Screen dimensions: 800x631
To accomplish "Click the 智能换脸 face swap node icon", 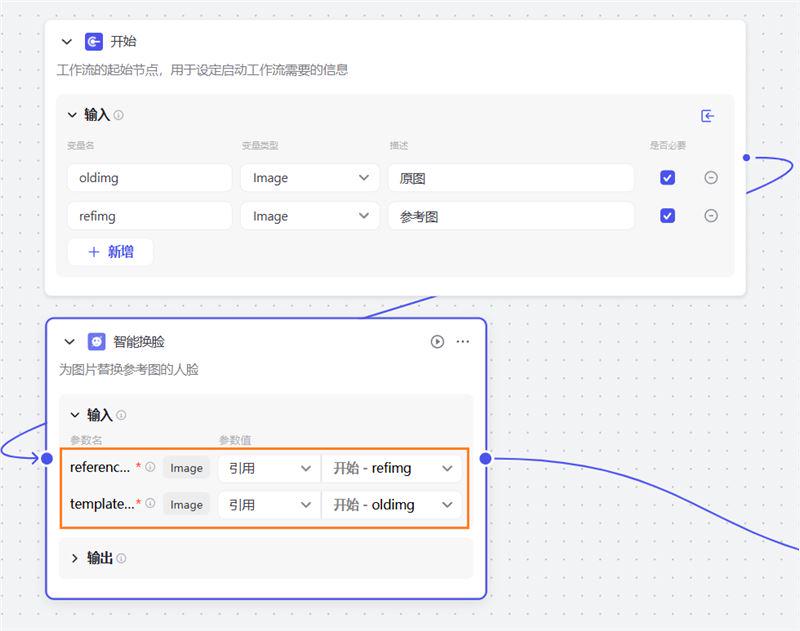I will coord(97,341).
